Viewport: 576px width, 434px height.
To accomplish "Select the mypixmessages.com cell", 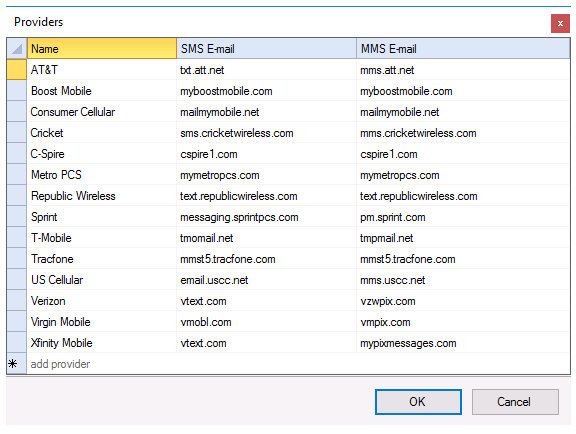I will 463,343.
